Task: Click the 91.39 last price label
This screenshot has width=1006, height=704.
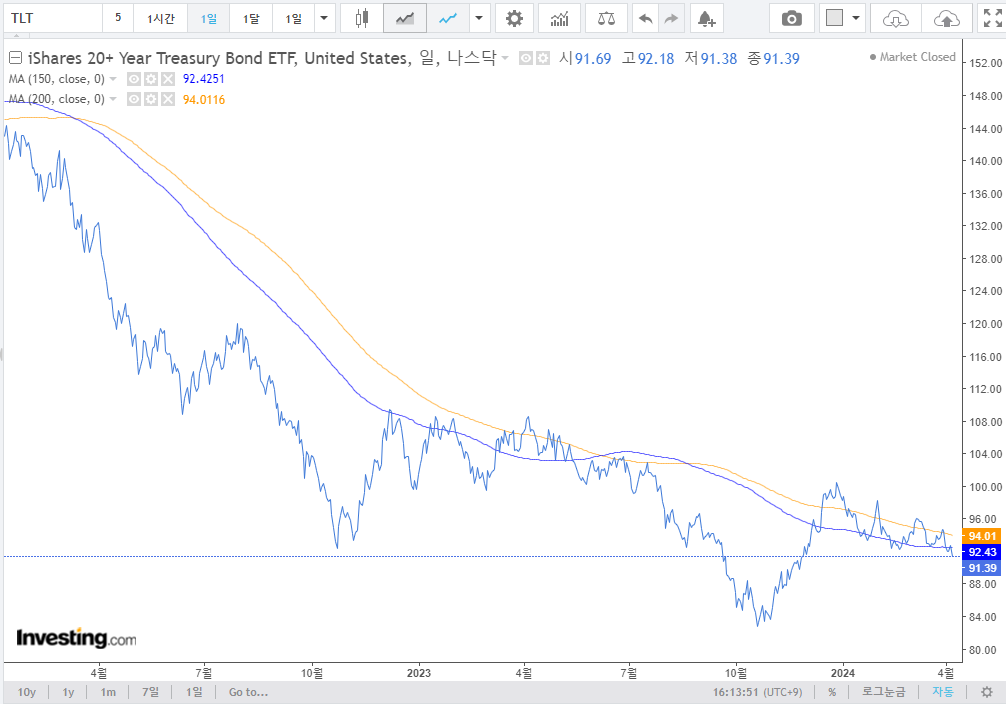Action: click(982, 568)
